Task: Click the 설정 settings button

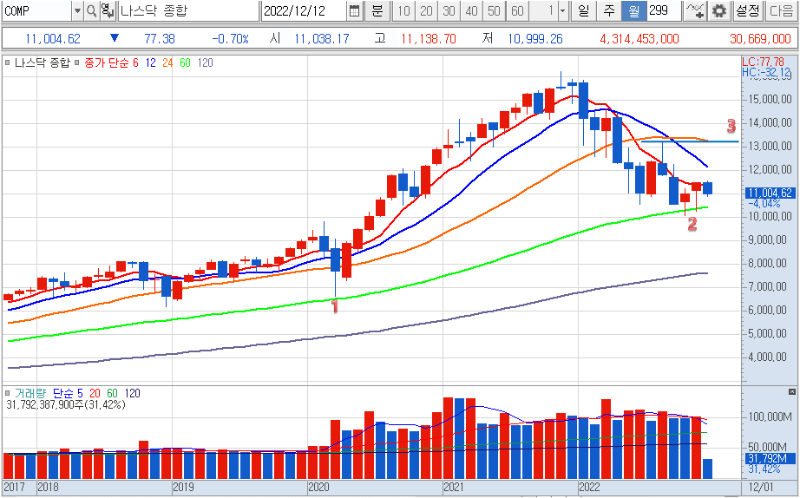Action: coord(748,11)
